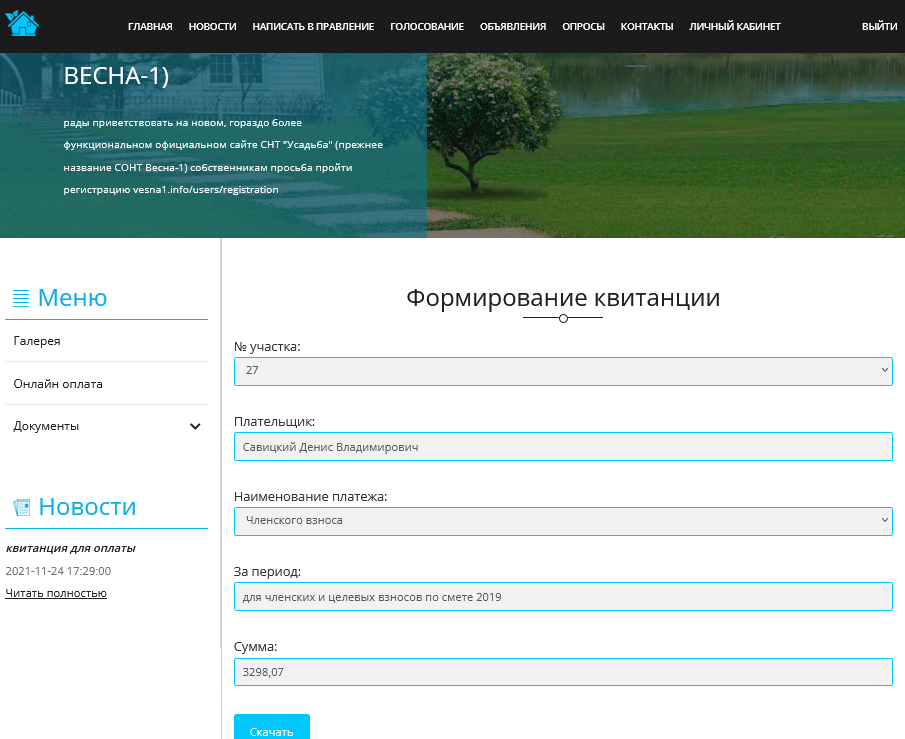Open НАПИСАТЬ В ПРАВЛЕНИЕ page
Screen dimensions: 905x739
(313, 27)
